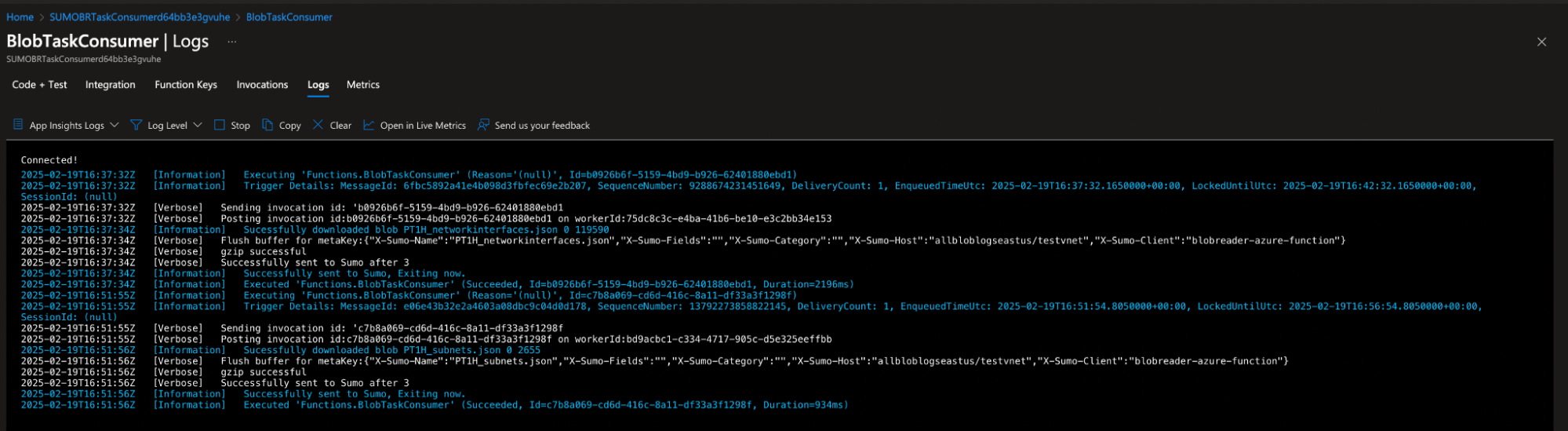Go to the Invocations tab

[x=262, y=85]
